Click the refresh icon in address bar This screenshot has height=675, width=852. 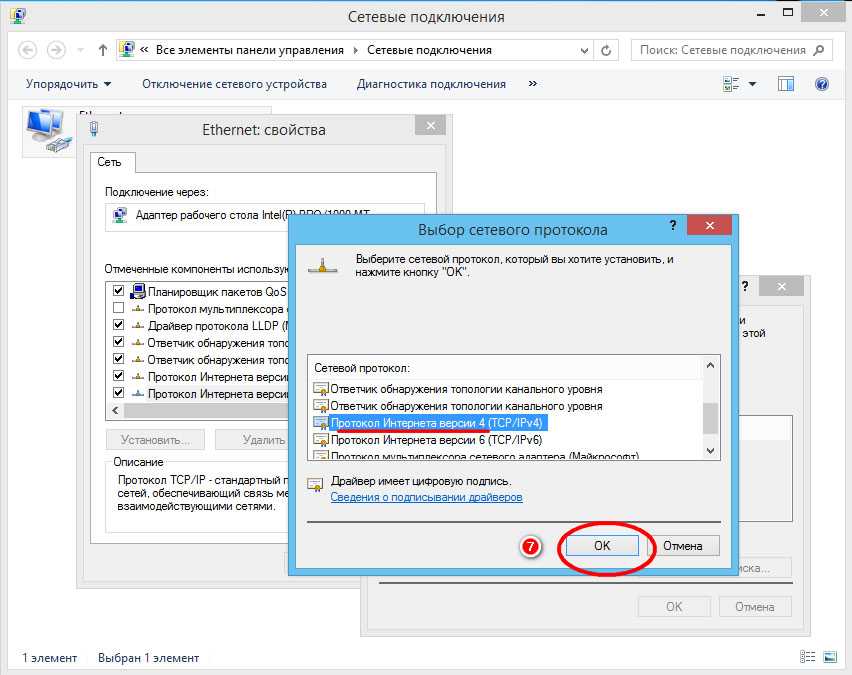(x=607, y=50)
